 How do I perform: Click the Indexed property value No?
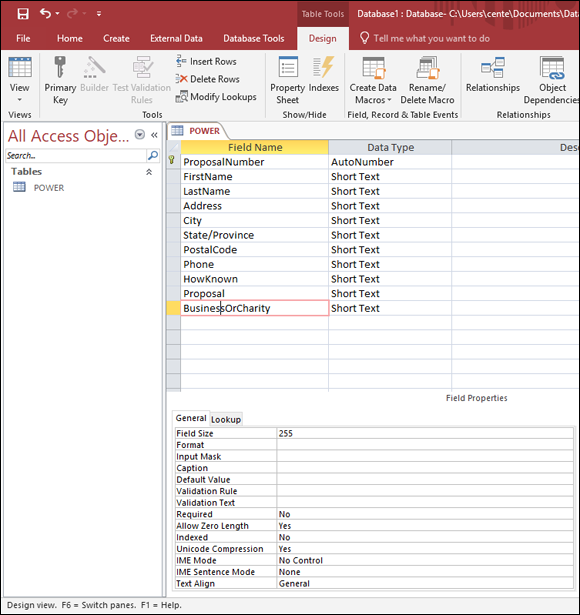click(425, 537)
